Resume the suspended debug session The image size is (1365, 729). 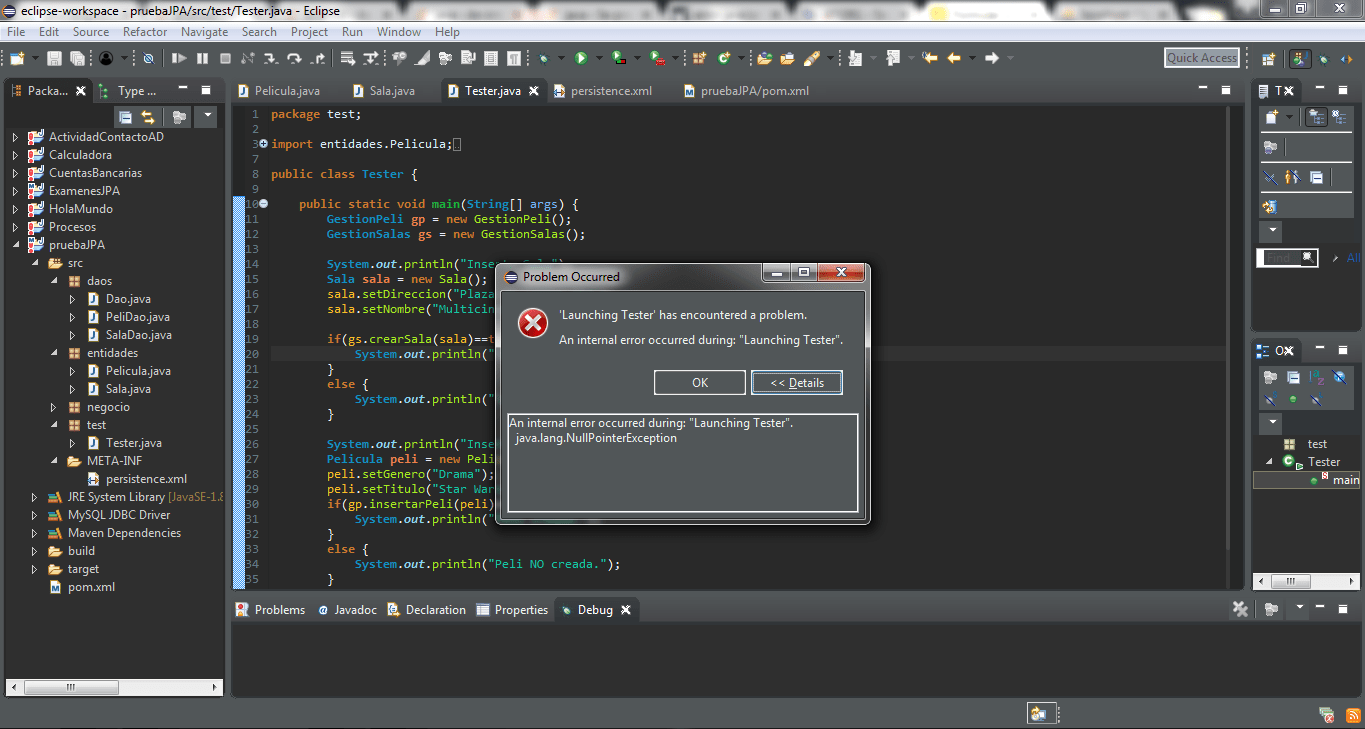[180, 57]
